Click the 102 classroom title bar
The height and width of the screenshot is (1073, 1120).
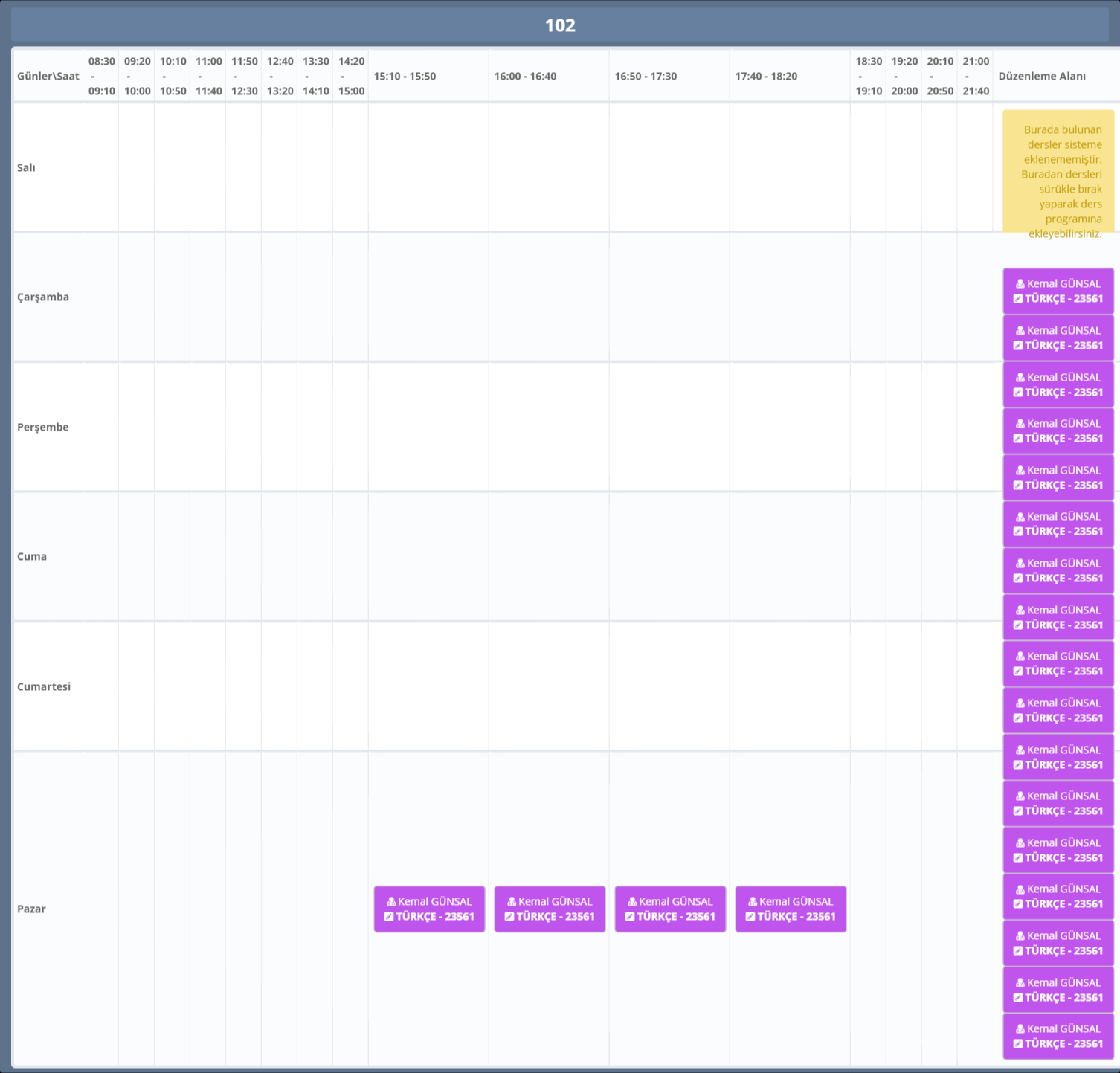click(560, 25)
